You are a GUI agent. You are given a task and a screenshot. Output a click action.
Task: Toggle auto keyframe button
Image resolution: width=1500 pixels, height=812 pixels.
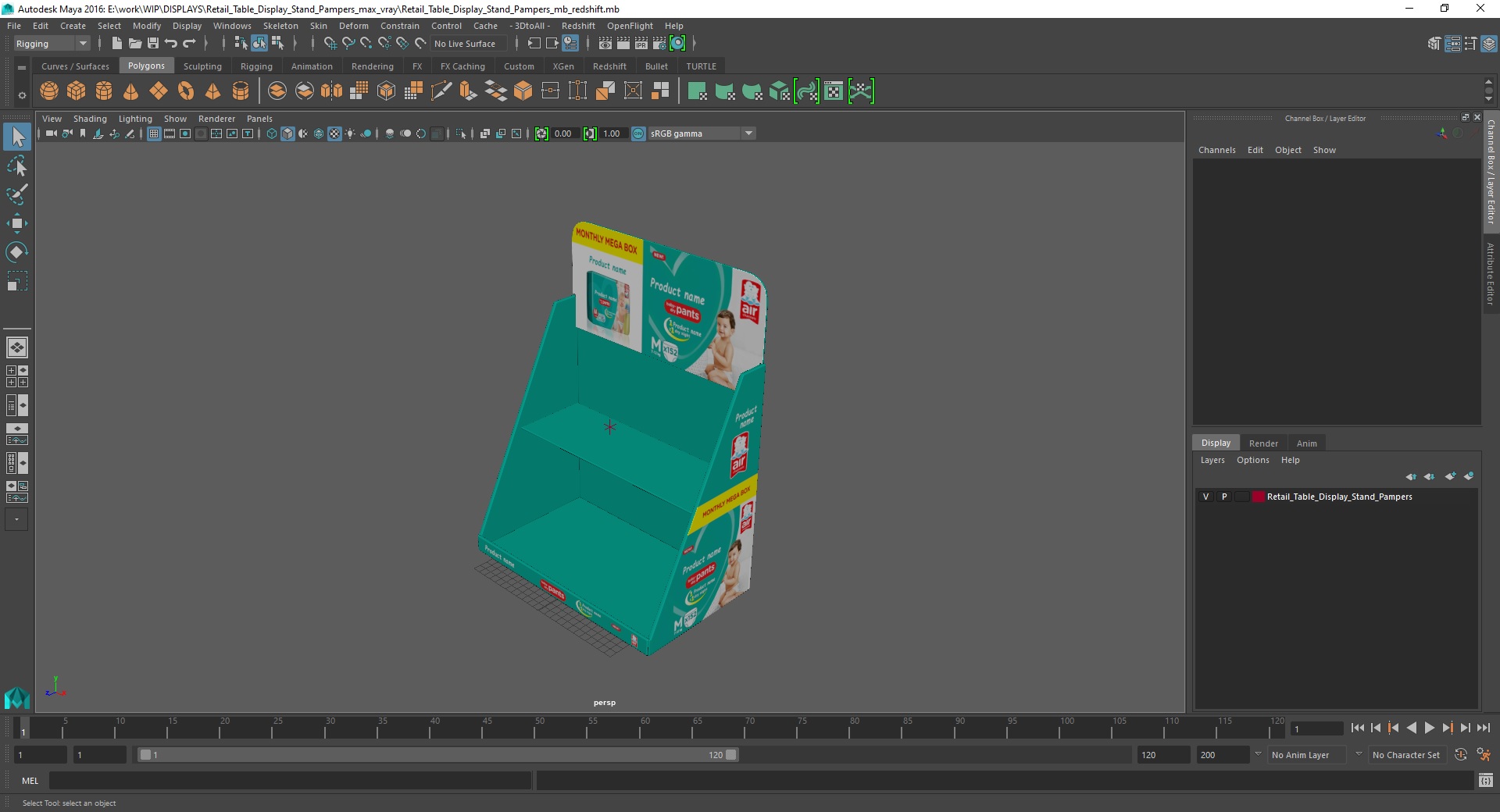pyautogui.click(x=1460, y=755)
